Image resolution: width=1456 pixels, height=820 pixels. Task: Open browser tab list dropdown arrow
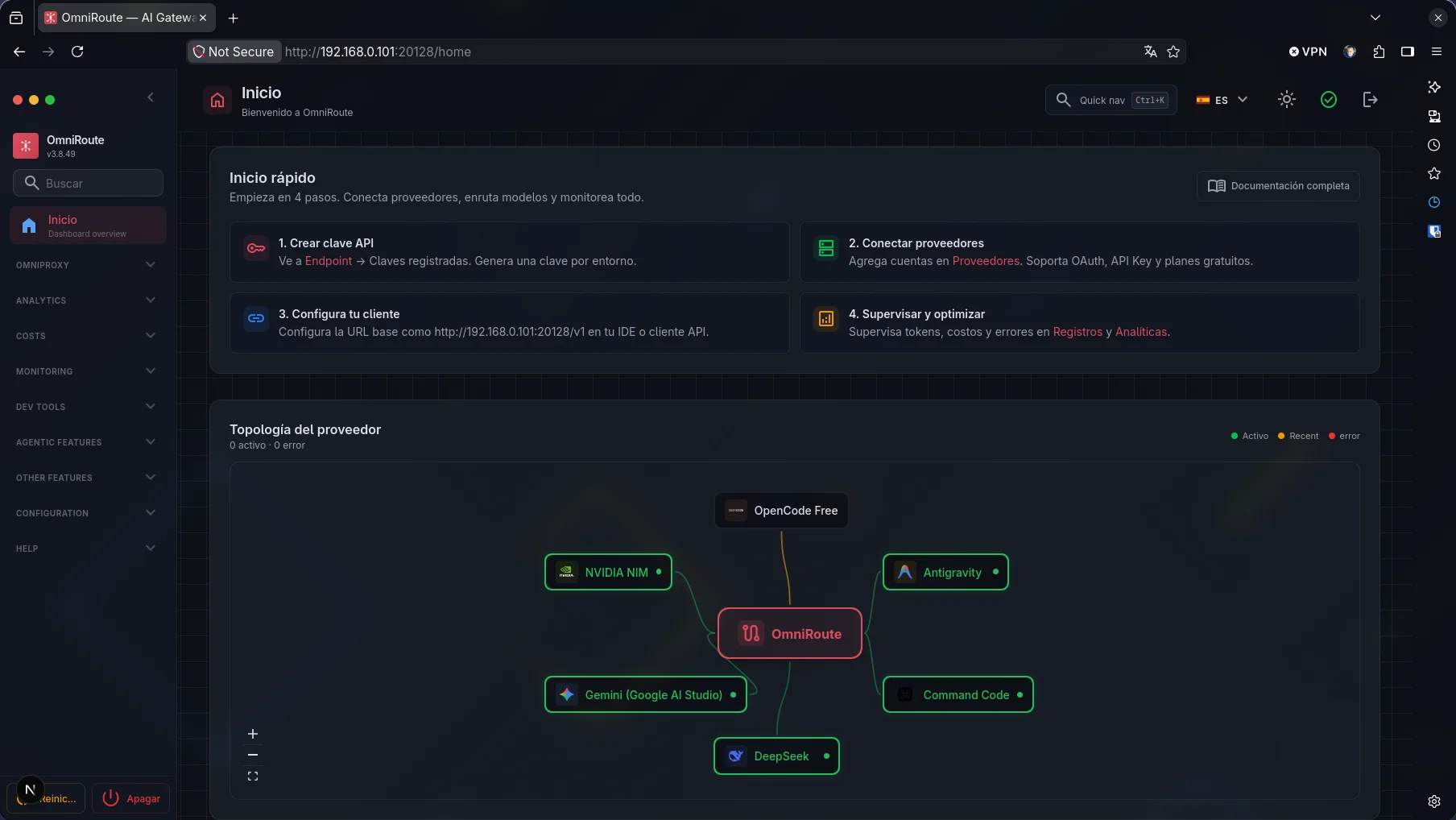coord(1375,18)
